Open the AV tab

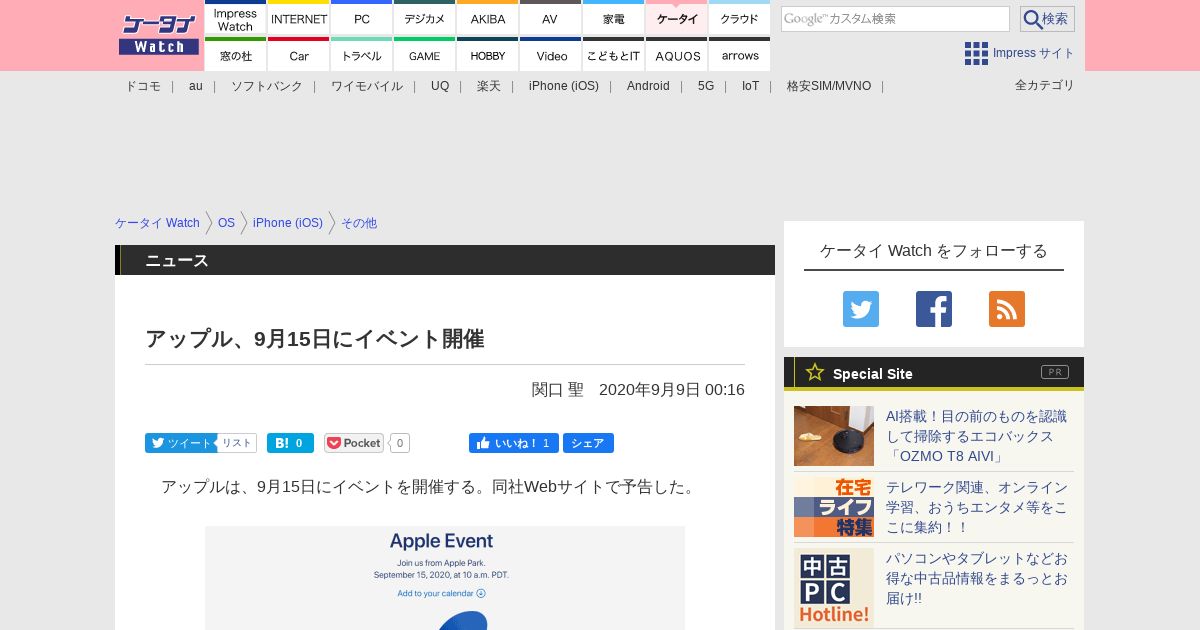[x=551, y=18]
